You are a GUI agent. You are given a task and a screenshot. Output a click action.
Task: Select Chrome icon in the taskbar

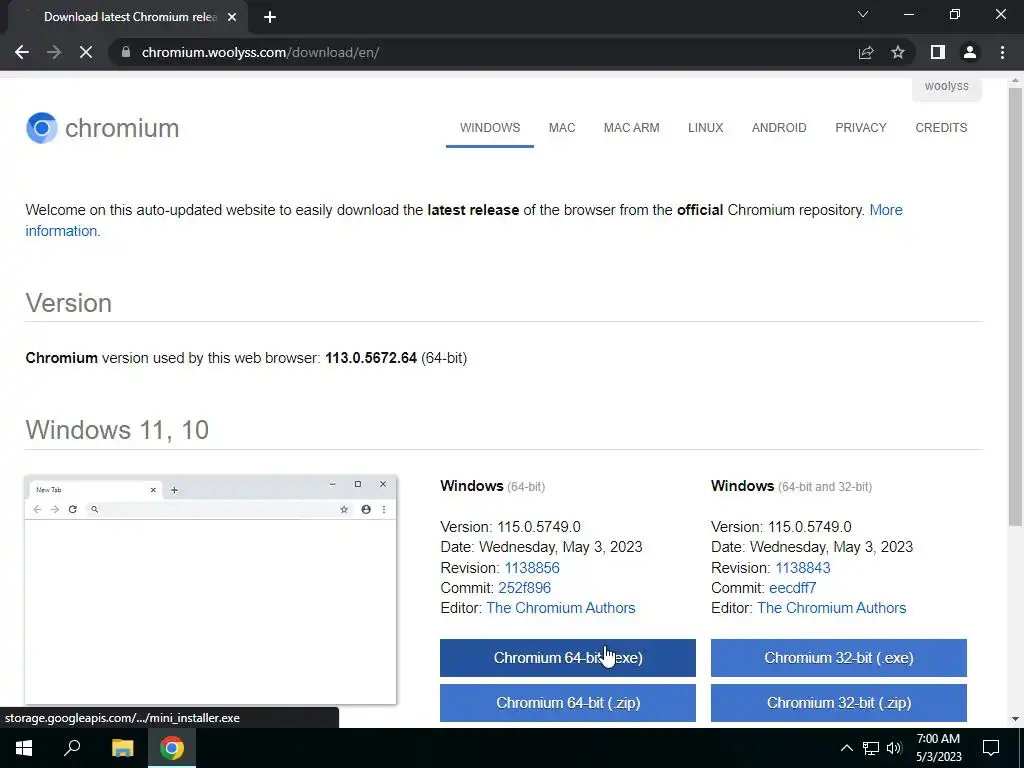(172, 748)
